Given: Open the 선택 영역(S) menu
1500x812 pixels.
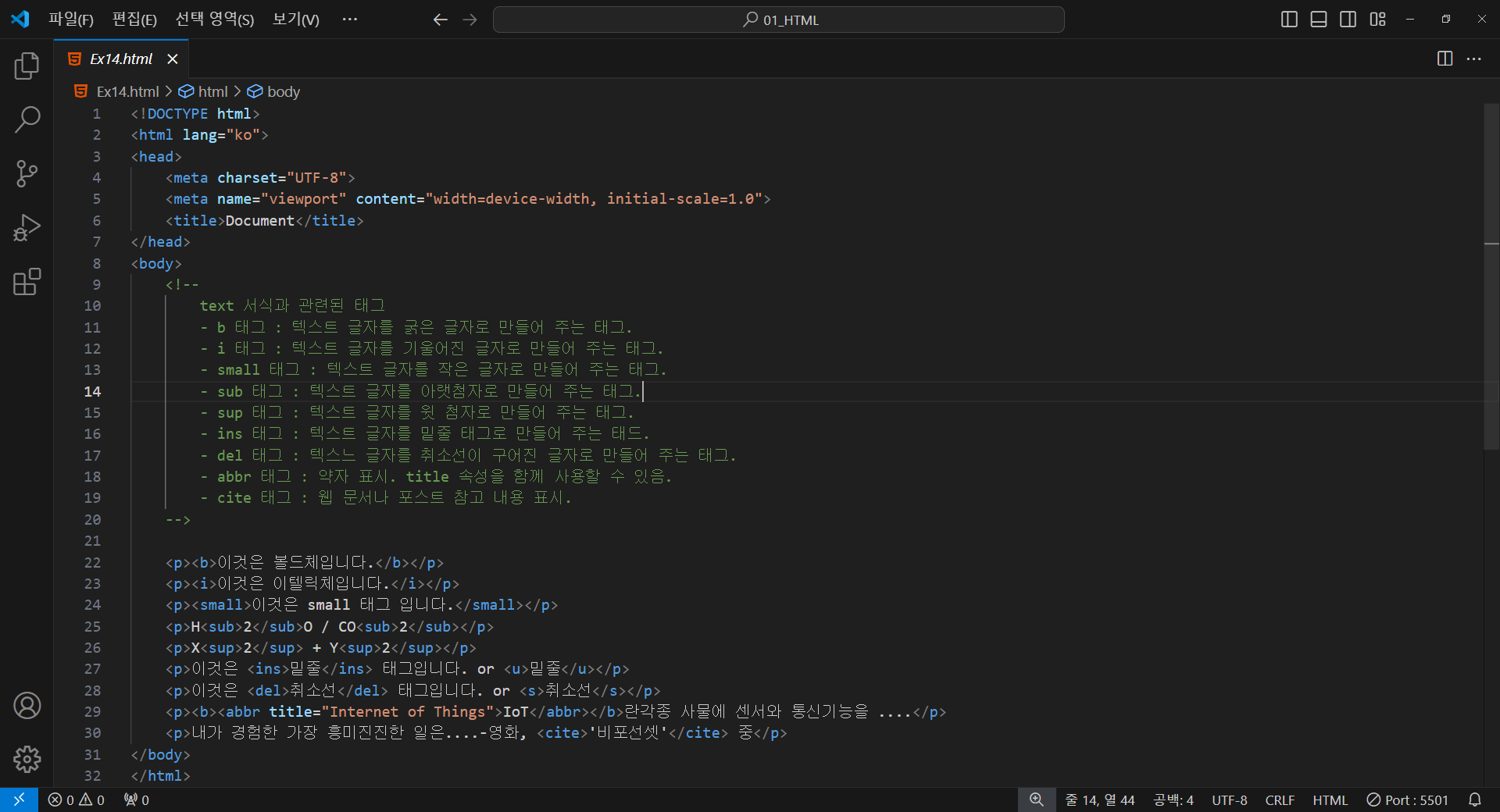Looking at the screenshot, I should [x=215, y=20].
